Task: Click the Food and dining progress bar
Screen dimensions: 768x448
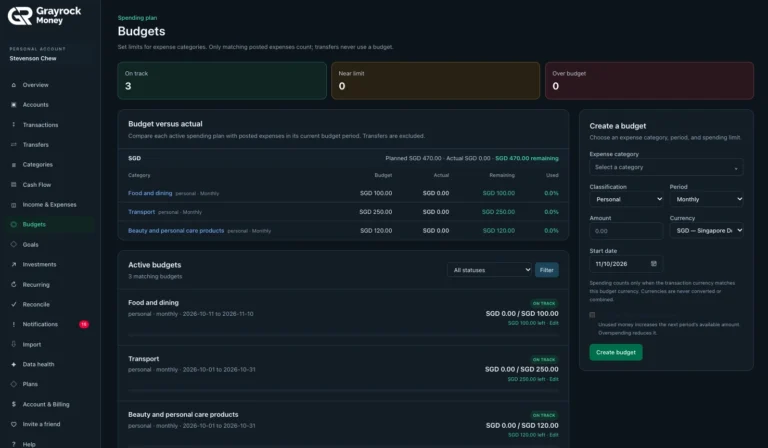Action: [343, 335]
